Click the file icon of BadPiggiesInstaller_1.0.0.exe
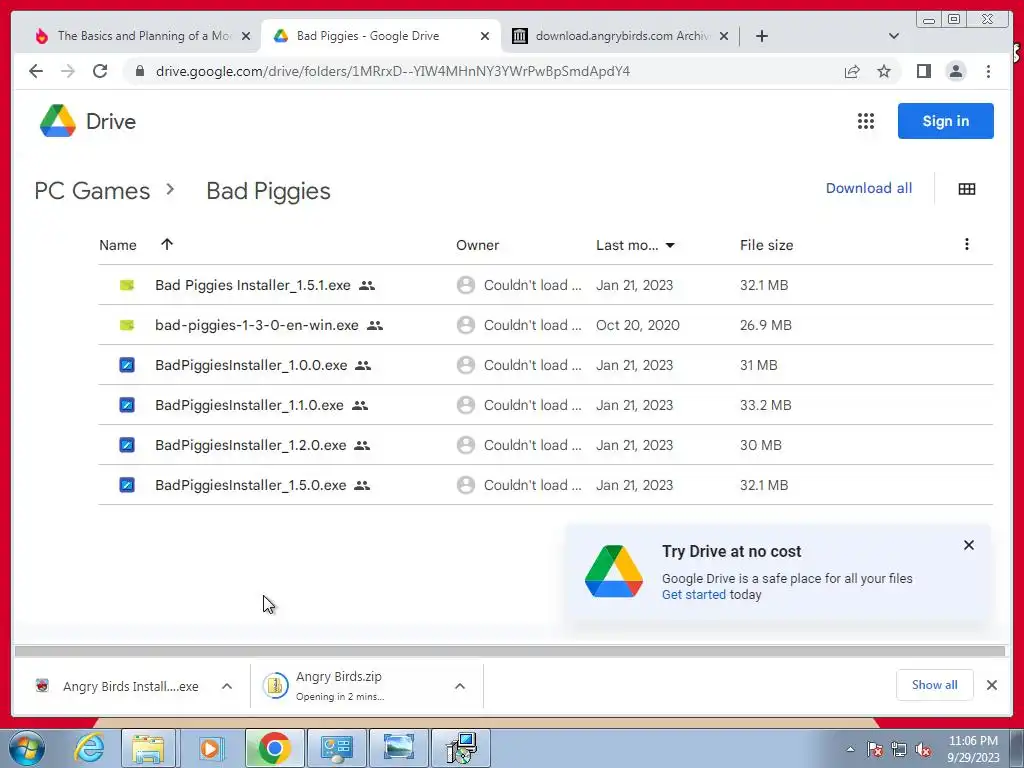This screenshot has height=768, width=1024. point(127,365)
